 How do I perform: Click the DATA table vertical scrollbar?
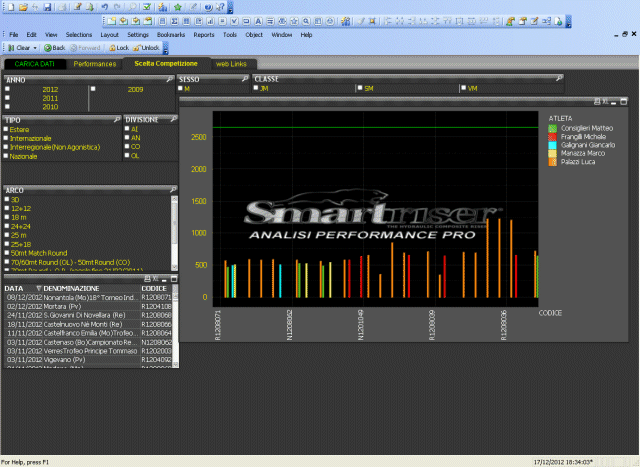click(176, 325)
